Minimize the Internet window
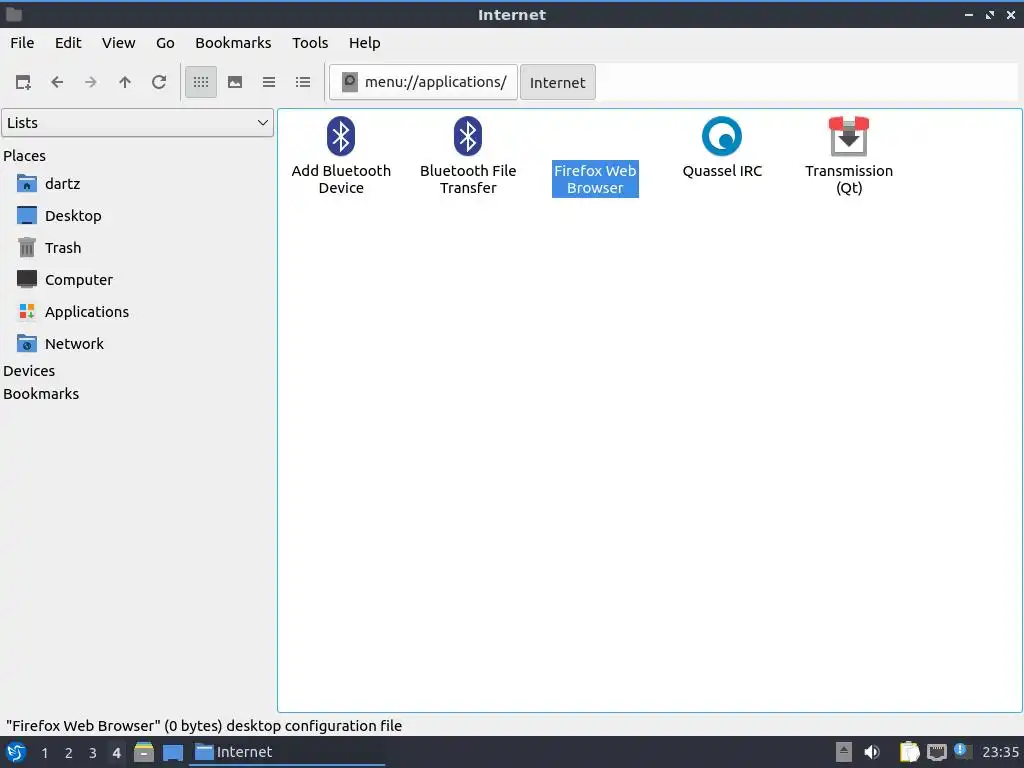The width and height of the screenshot is (1024, 768). click(x=968, y=14)
